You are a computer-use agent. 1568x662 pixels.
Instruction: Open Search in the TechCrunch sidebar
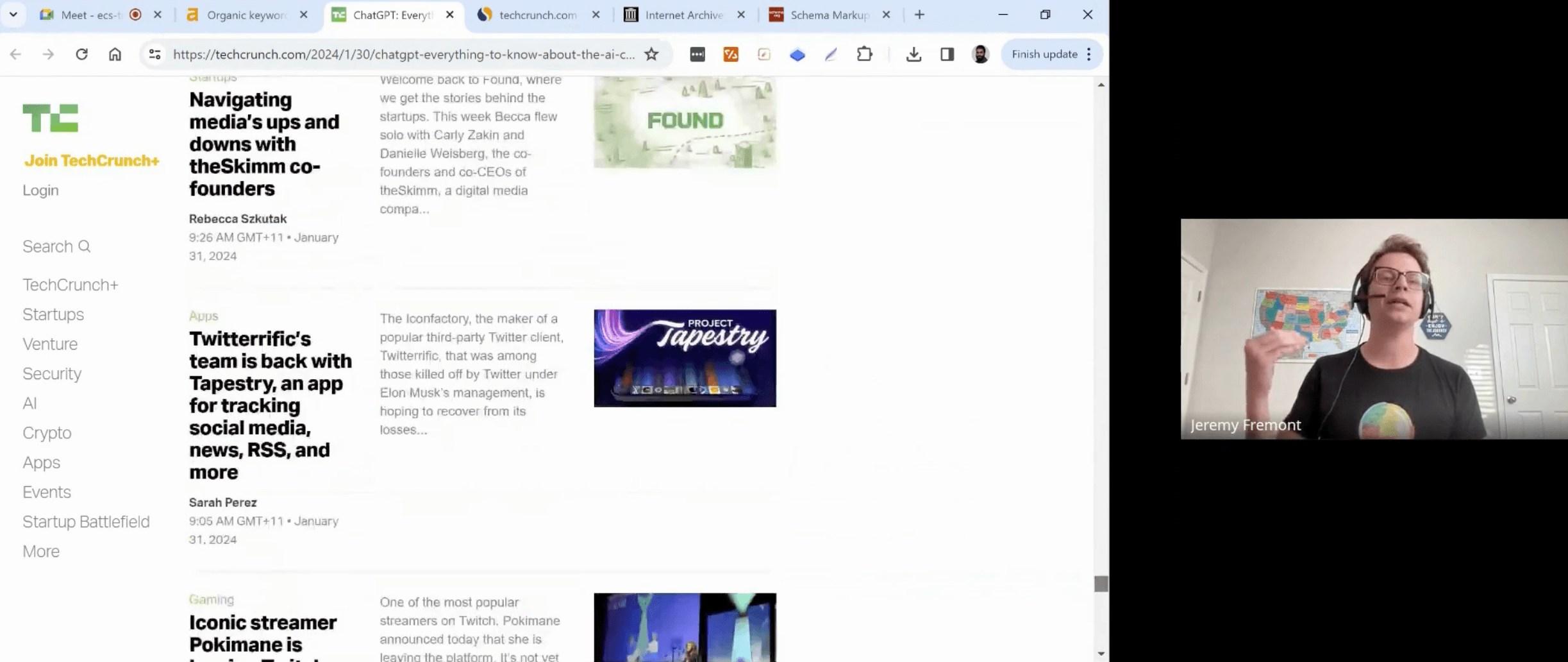[56, 246]
